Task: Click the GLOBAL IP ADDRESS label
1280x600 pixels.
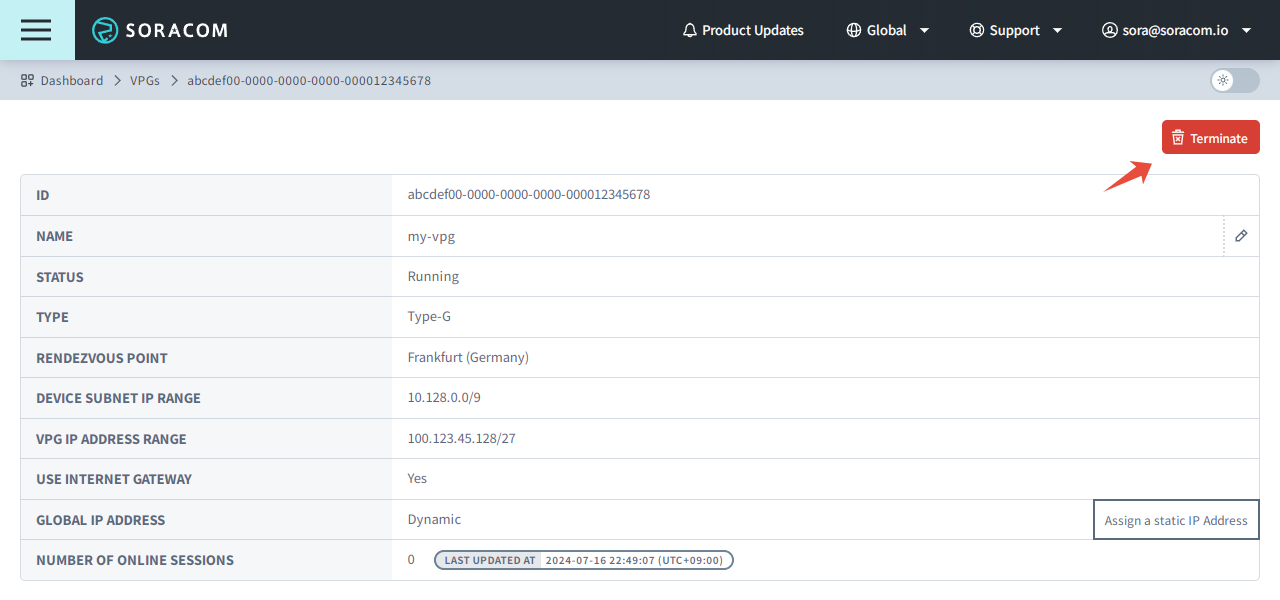Action: coord(101,520)
